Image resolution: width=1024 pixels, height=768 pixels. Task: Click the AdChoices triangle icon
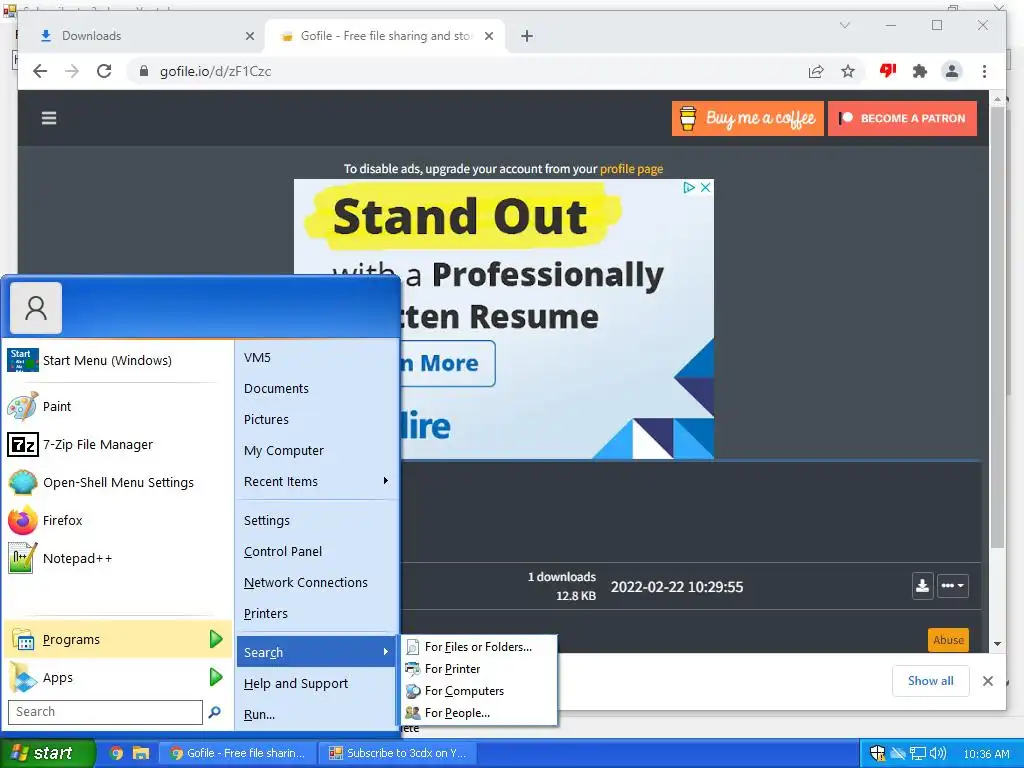(x=689, y=187)
